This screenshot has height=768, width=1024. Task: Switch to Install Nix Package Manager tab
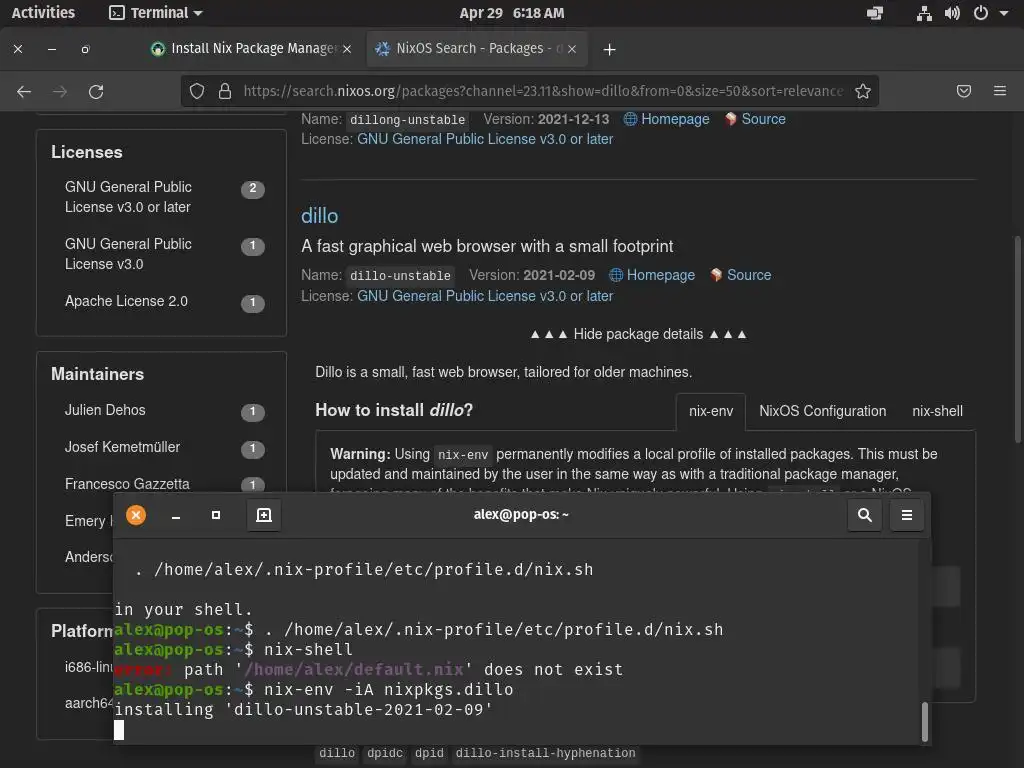tap(250, 49)
